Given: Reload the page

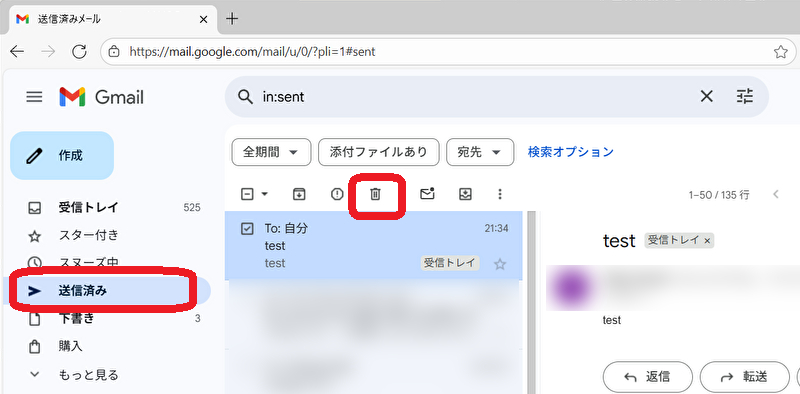Looking at the screenshot, I should coord(79,51).
